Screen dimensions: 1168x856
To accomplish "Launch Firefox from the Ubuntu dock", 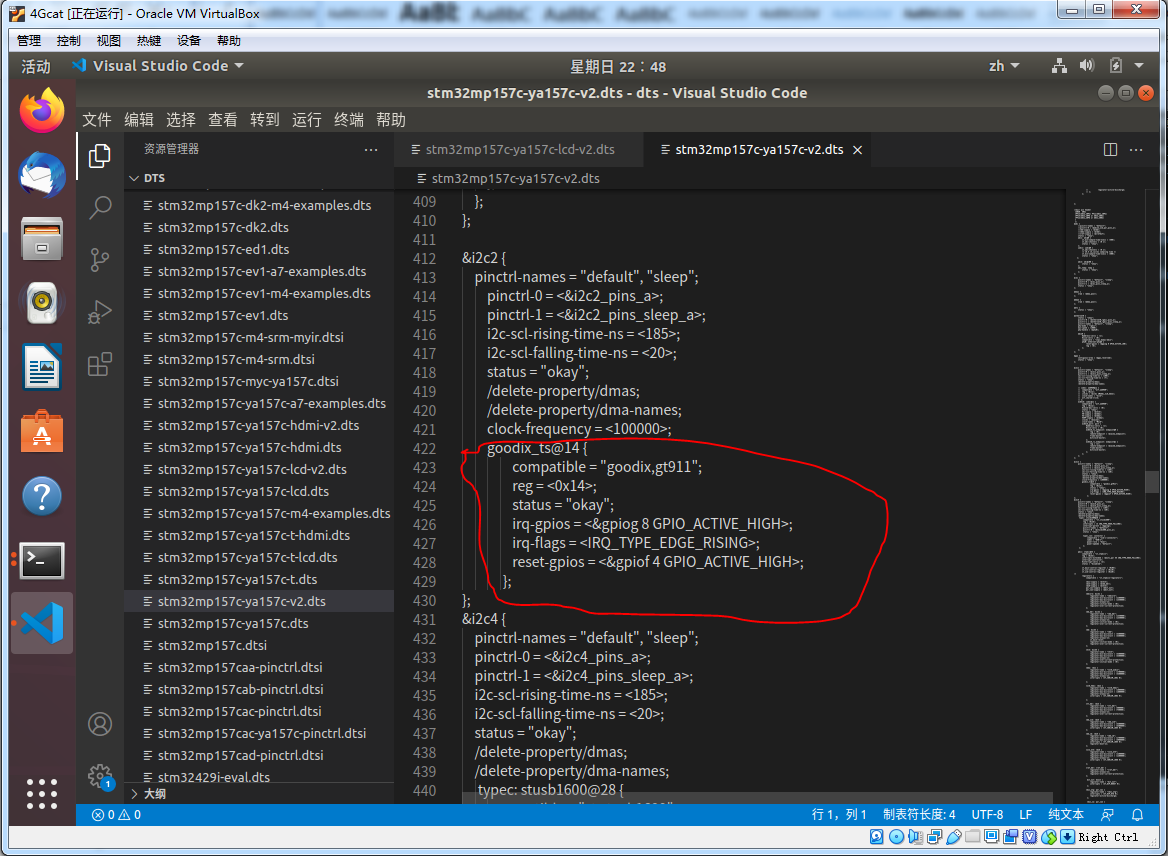I will tap(42, 110).
